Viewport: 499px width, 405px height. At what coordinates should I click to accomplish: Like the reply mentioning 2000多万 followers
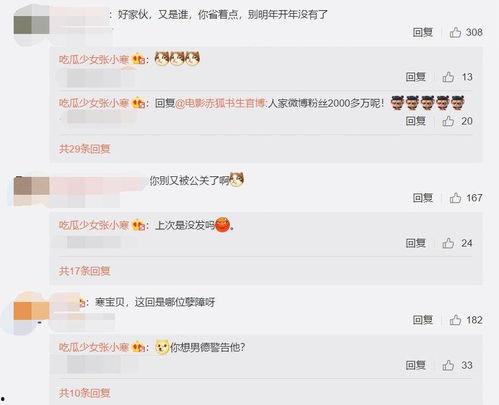pyautogui.click(x=448, y=121)
